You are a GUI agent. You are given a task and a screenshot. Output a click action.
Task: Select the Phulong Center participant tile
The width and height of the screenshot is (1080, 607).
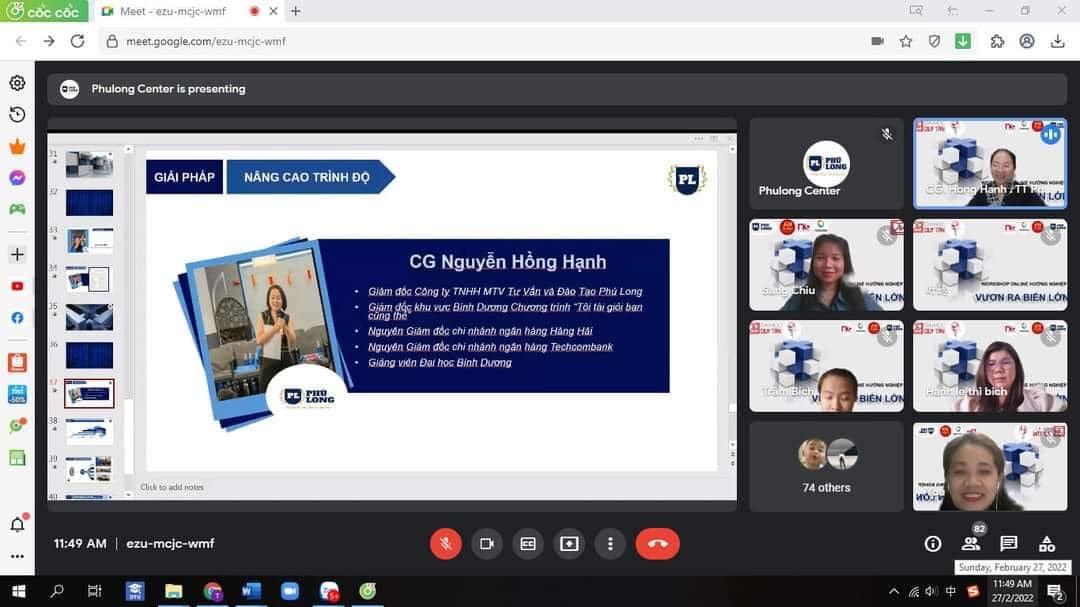click(x=826, y=164)
